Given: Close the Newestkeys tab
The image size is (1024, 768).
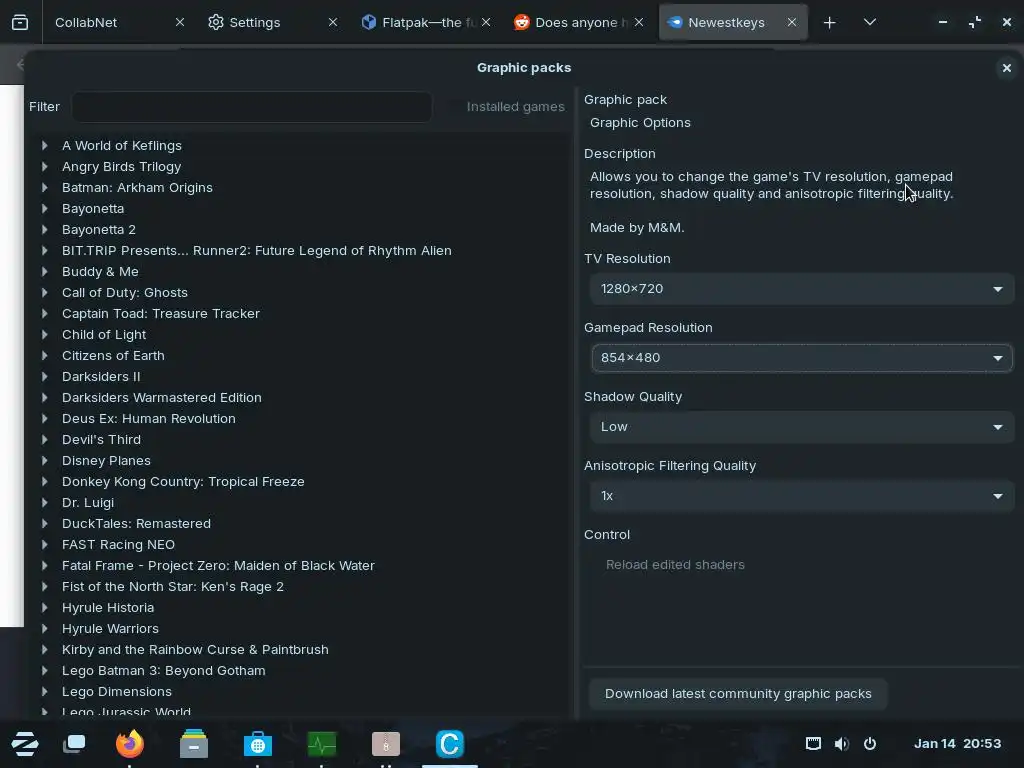Looking at the screenshot, I should (x=792, y=22).
